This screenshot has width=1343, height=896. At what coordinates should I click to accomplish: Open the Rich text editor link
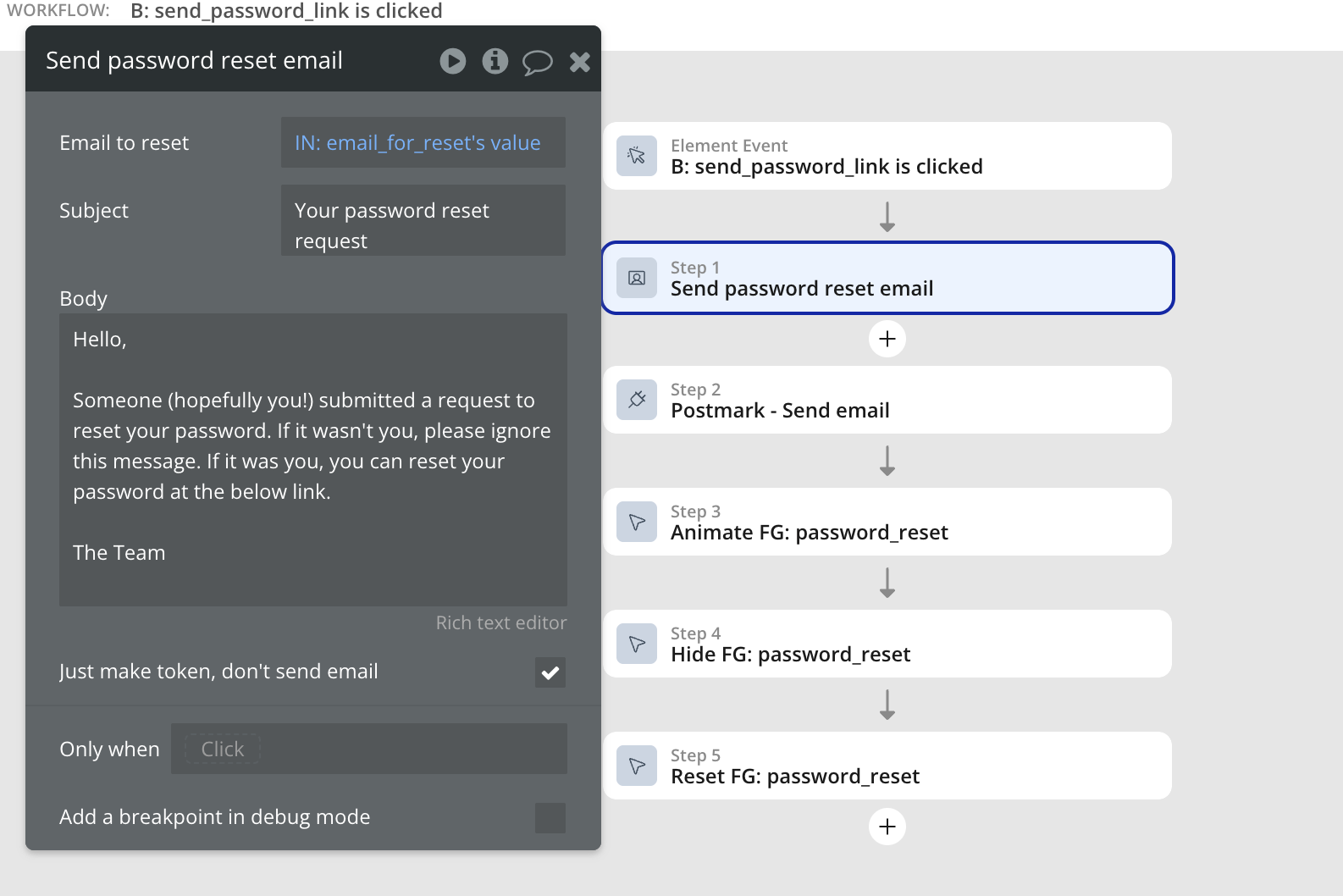501,623
